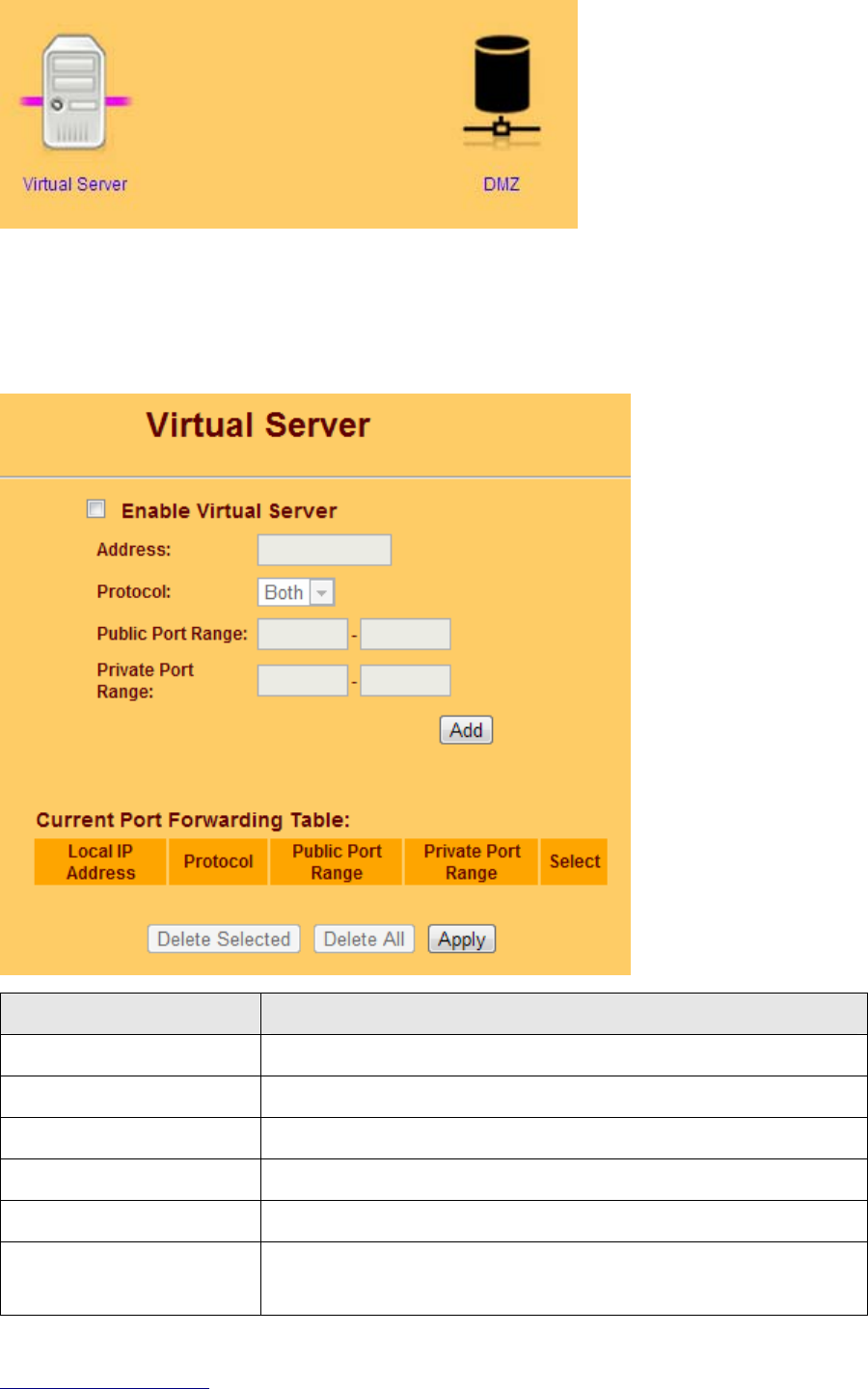Click the DMZ link label
Image resolution: width=868 pixels, height=1389 pixels.
coord(502,184)
